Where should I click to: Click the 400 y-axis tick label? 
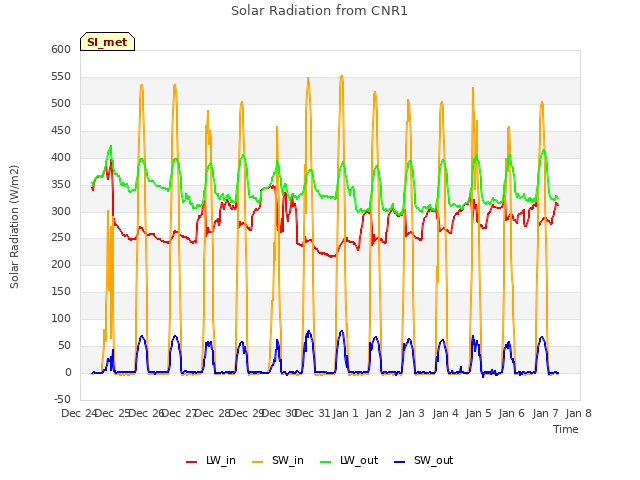[x=61, y=157]
